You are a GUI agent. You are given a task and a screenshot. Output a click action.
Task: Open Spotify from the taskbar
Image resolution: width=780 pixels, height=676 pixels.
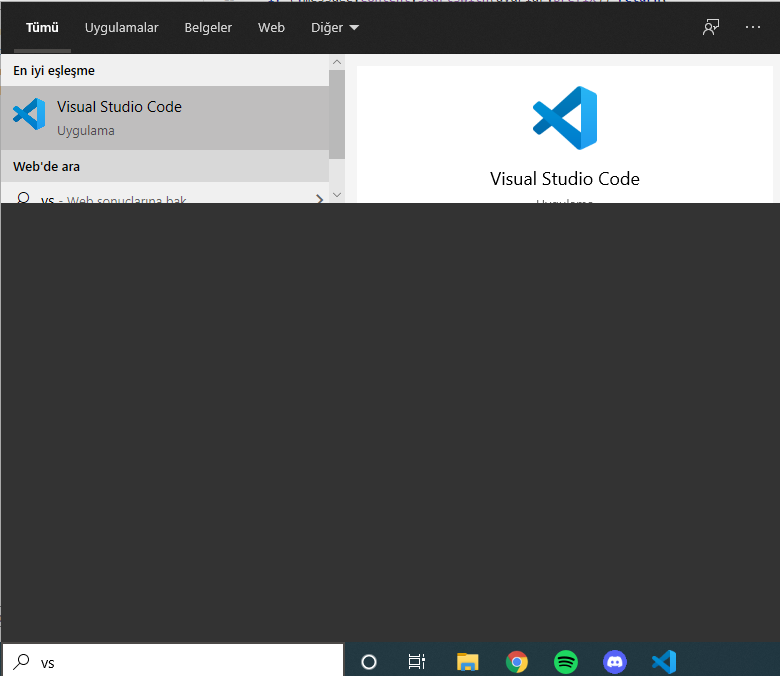tap(566, 662)
